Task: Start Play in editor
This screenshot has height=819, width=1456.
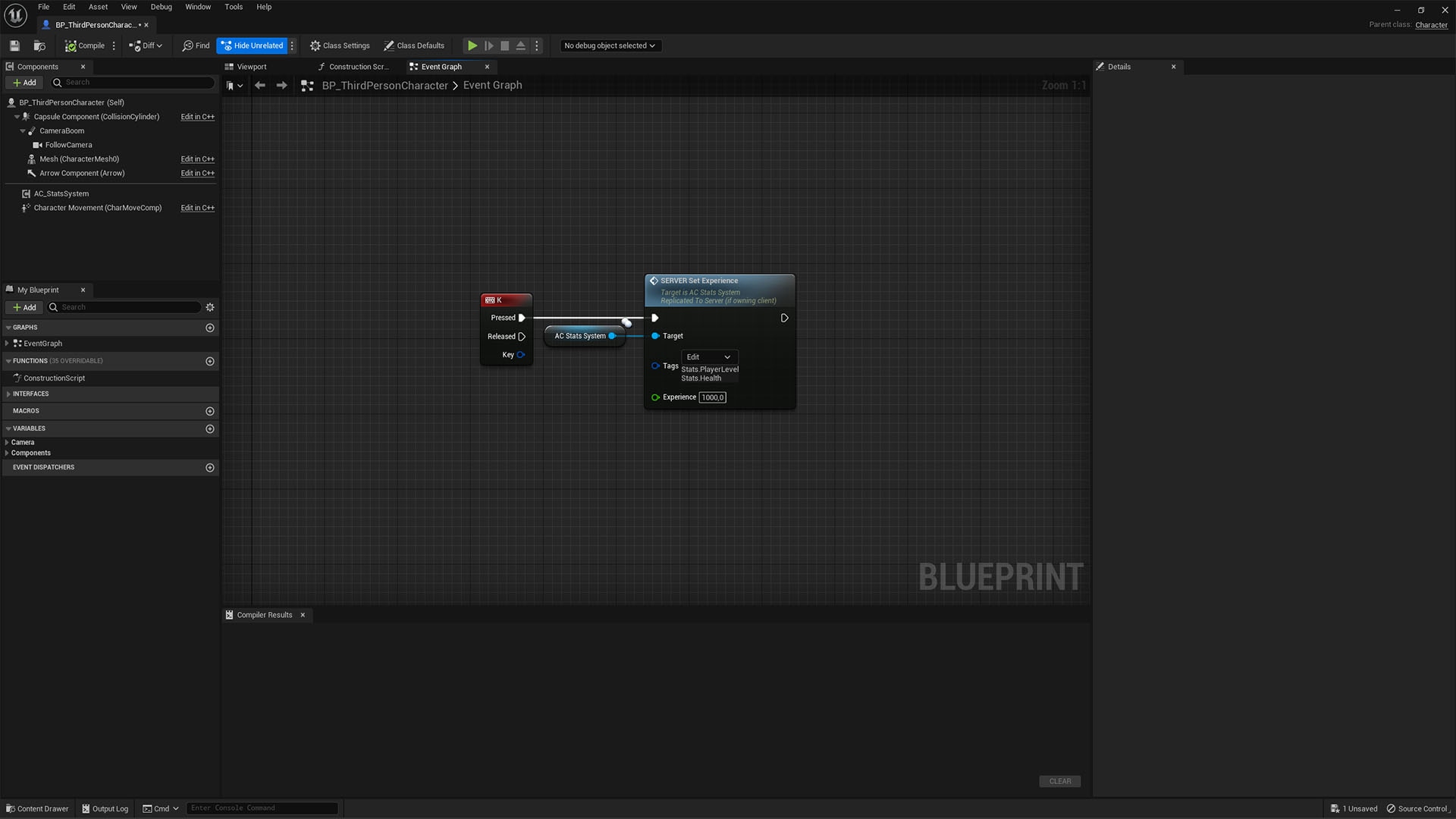Action: (472, 45)
